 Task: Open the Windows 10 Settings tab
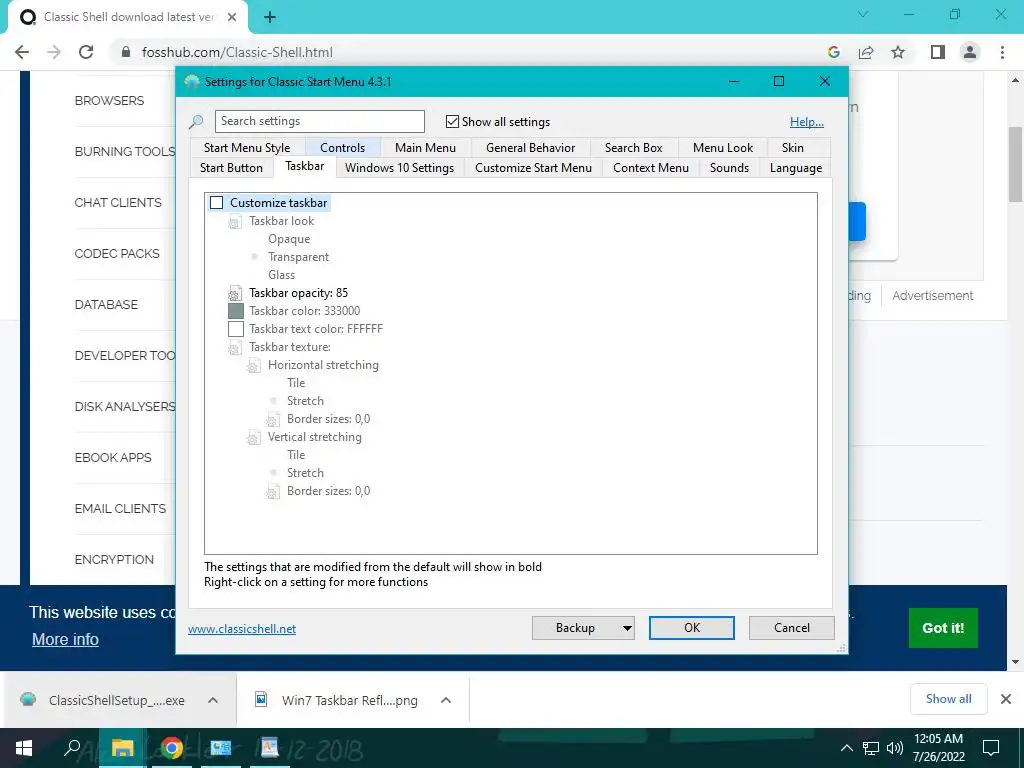pos(399,168)
